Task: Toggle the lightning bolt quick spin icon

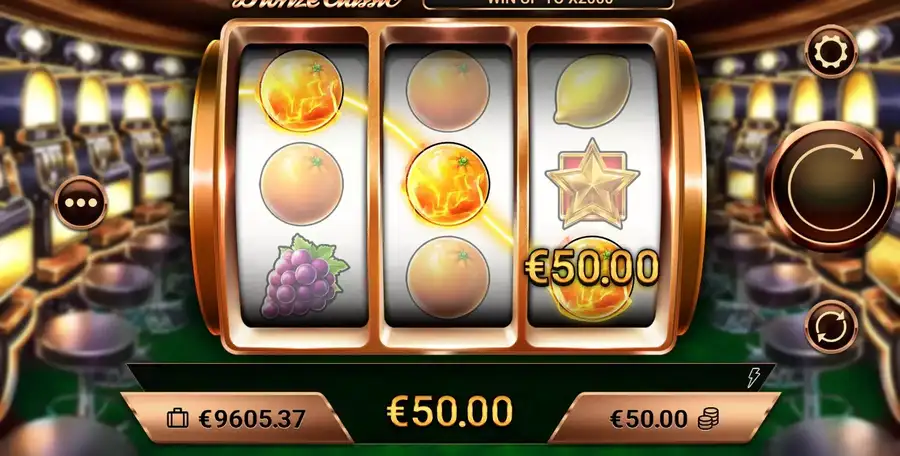Action: pyautogui.click(x=753, y=378)
